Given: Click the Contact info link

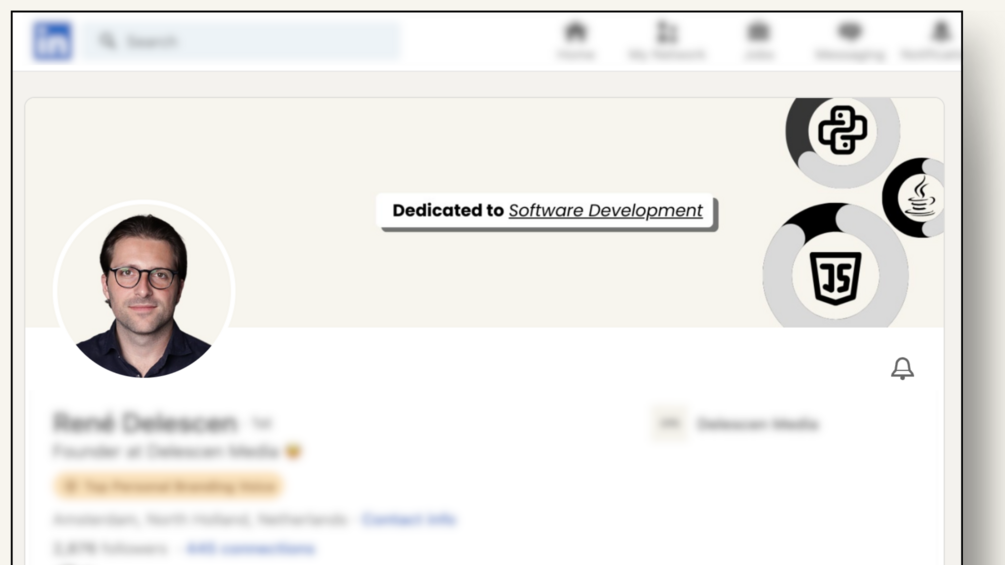Looking at the screenshot, I should [408, 519].
